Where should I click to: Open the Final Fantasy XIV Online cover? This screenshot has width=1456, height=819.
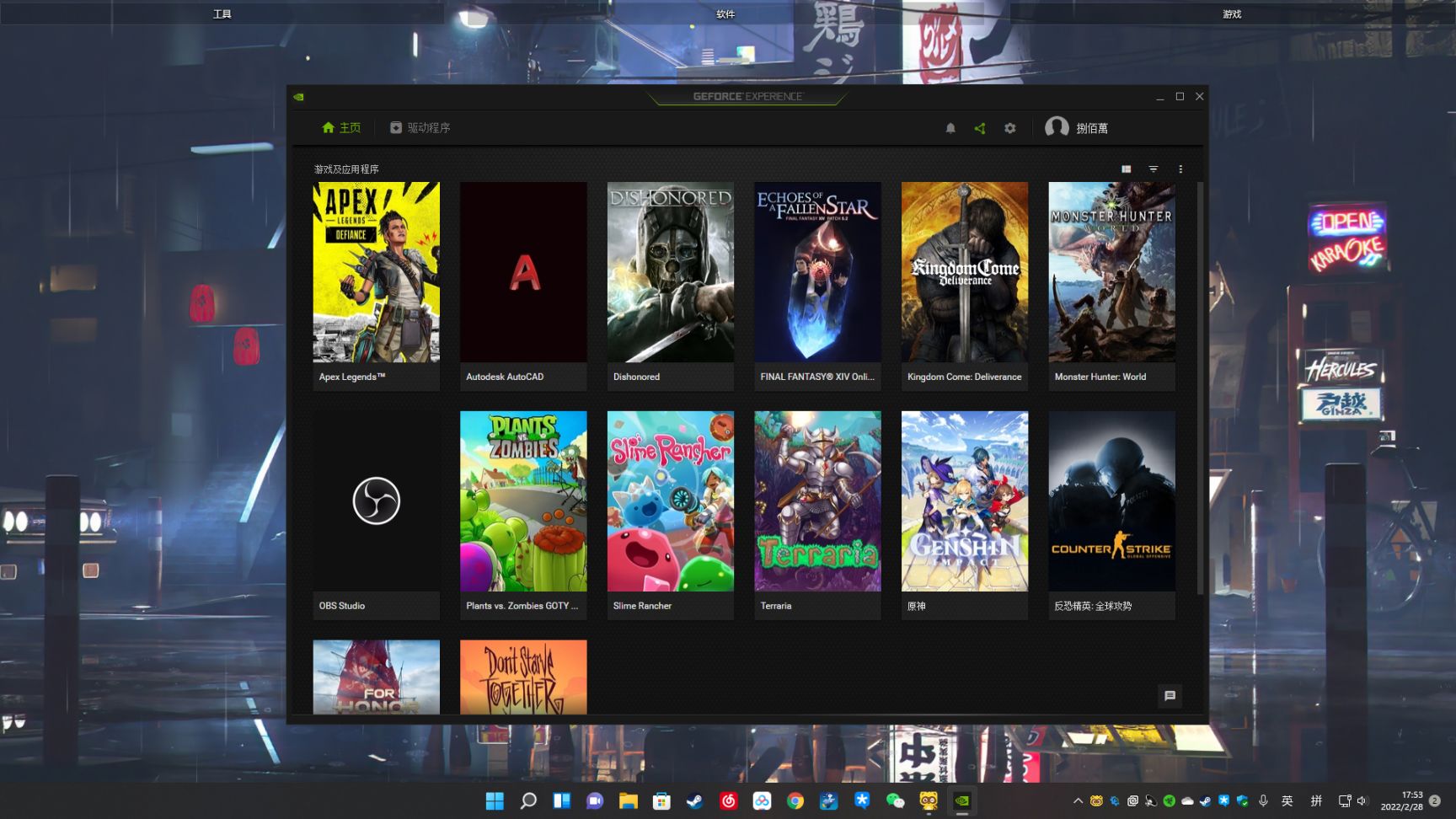pos(817,272)
